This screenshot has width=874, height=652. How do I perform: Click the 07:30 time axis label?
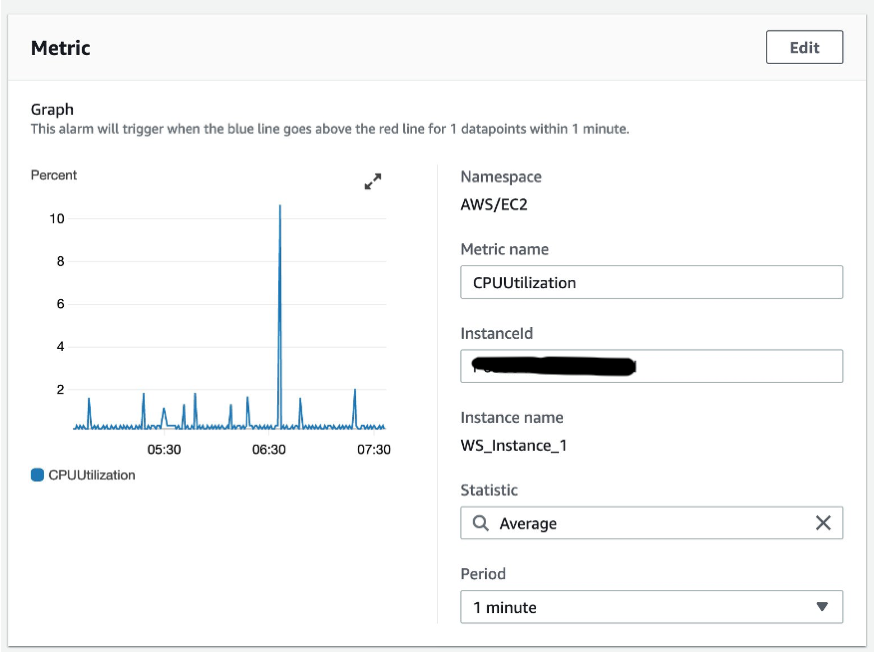[373, 449]
